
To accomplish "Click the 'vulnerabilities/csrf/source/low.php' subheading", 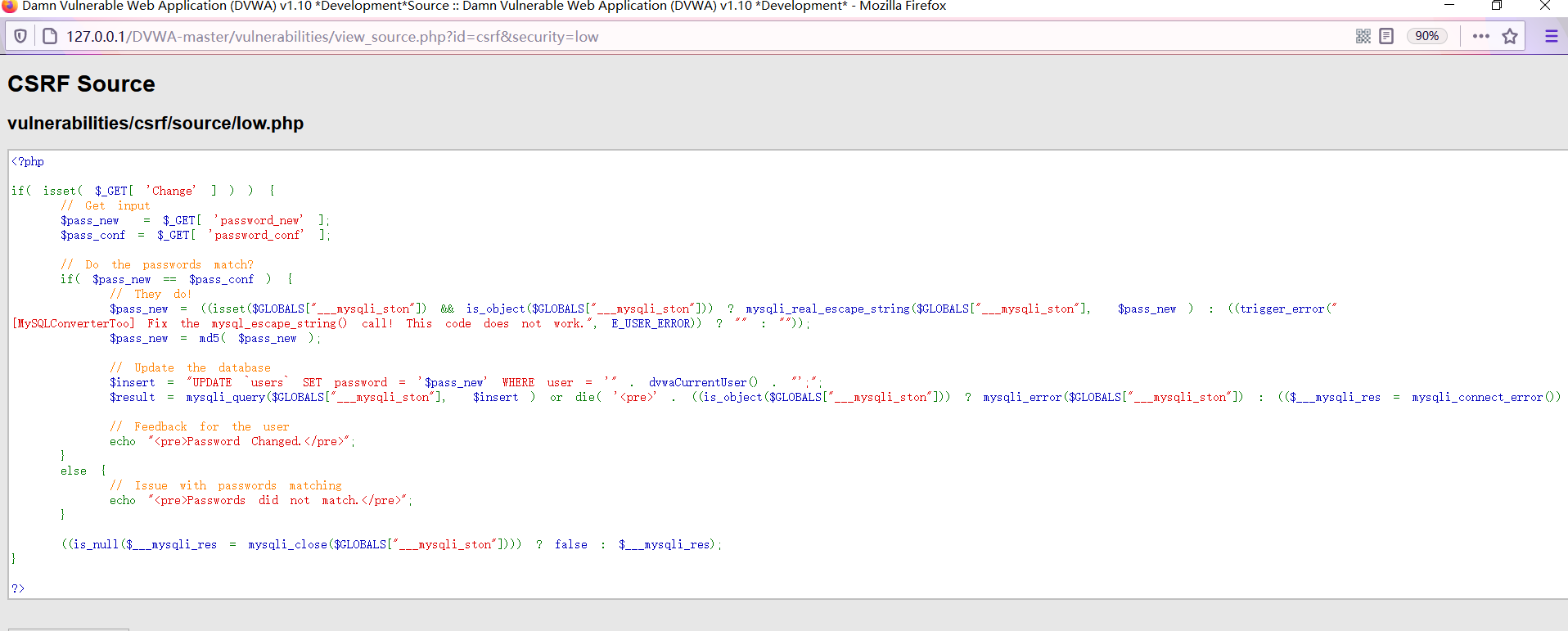I will pos(155,124).
